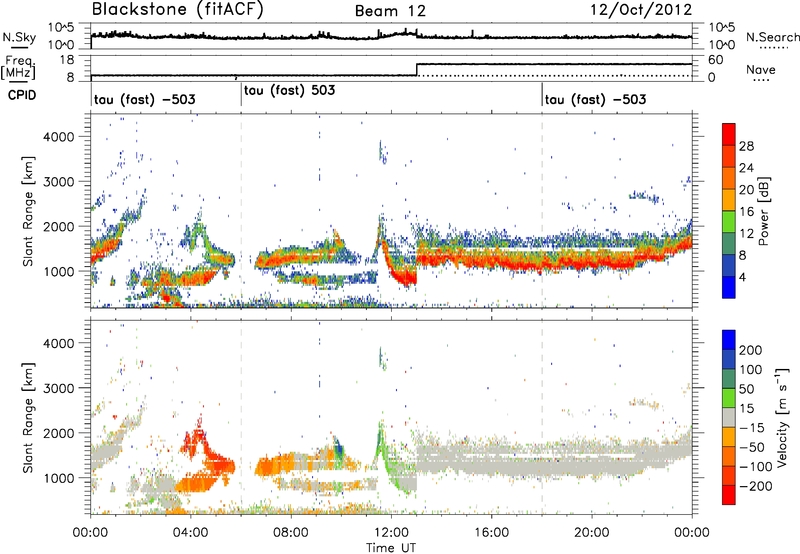800x554 pixels.
Task: Click the 'Velocity [m s-1]' colorbar label
Action: point(781,417)
